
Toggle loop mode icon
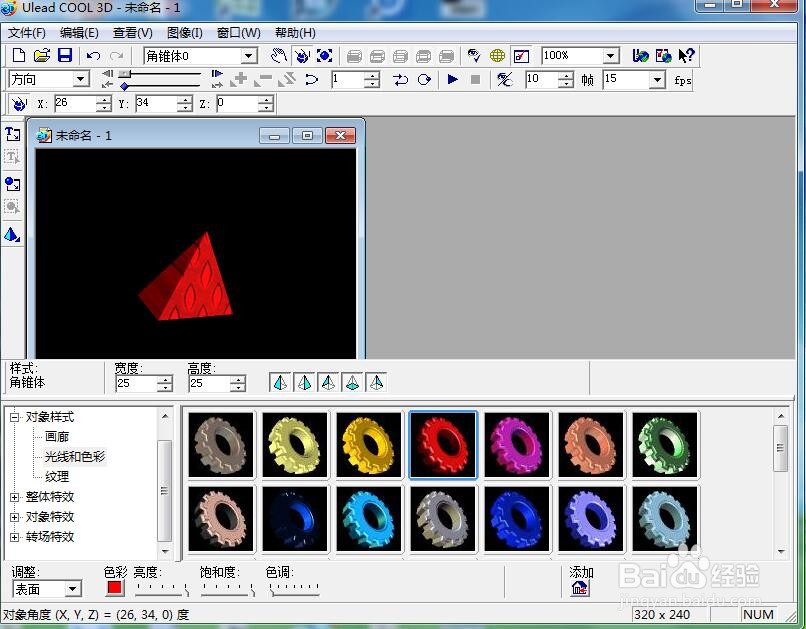pos(424,80)
